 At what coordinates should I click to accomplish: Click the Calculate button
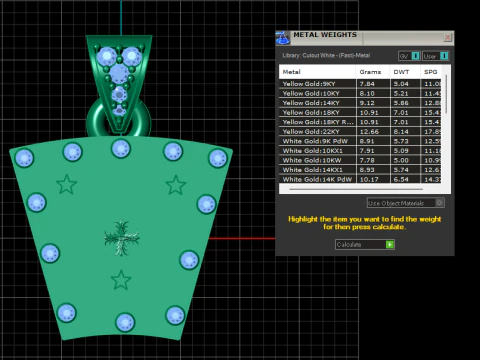pos(365,245)
